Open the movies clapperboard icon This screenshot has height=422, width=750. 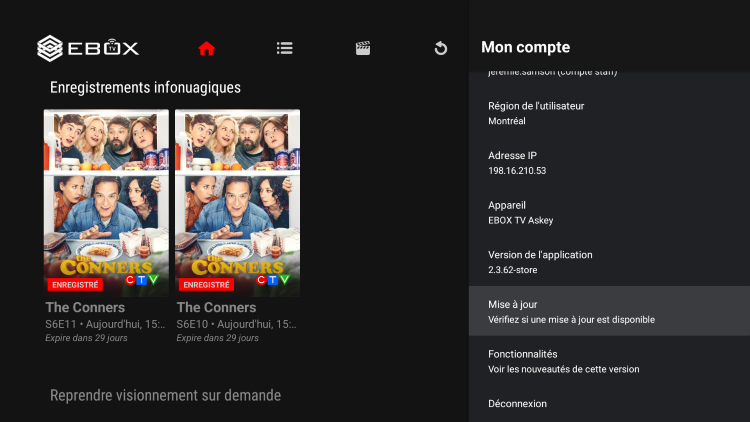point(363,48)
